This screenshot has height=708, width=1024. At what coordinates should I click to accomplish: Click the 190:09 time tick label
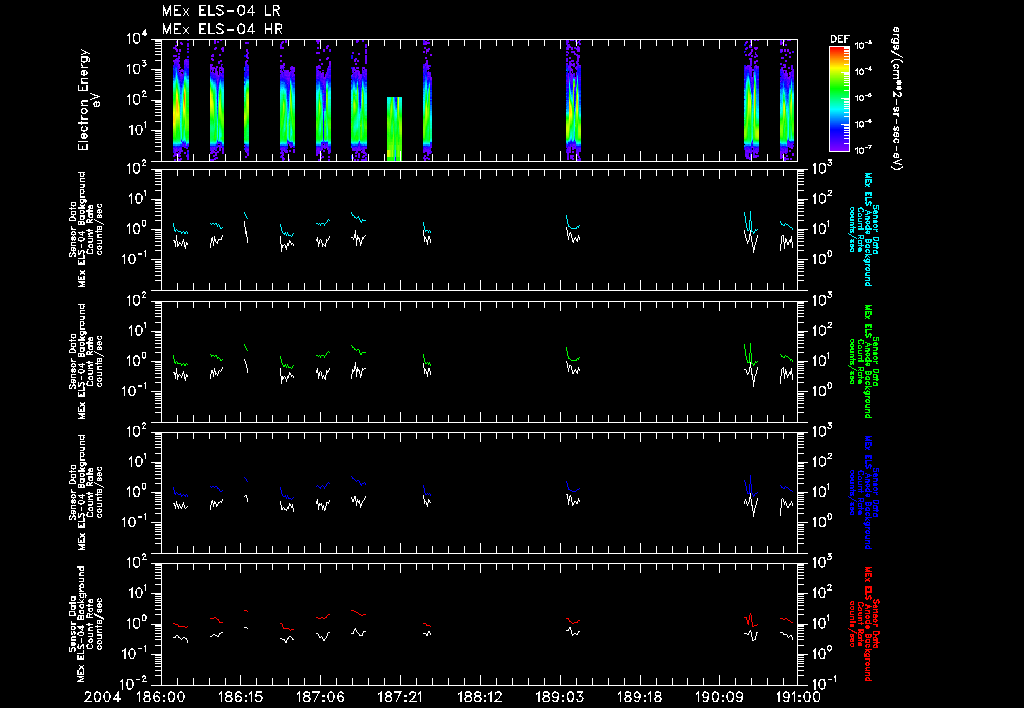[x=718, y=698]
